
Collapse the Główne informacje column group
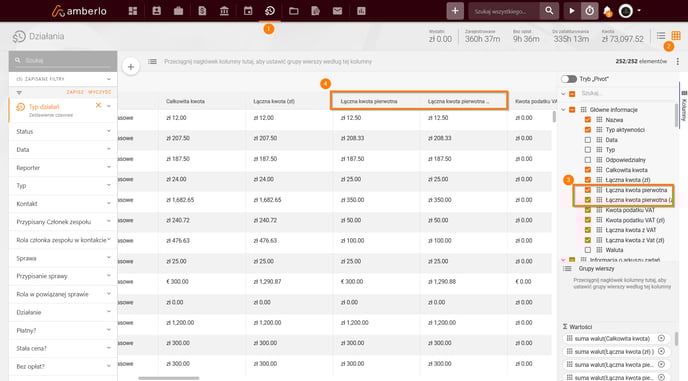coord(564,110)
